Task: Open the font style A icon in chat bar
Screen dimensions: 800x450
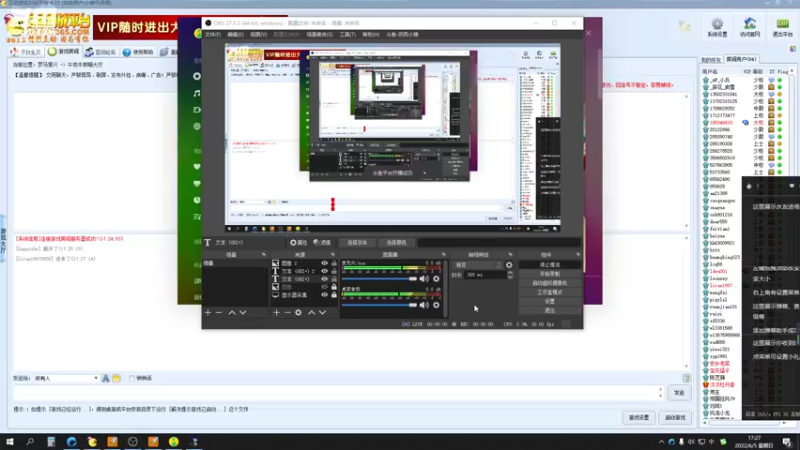Action: coord(106,378)
